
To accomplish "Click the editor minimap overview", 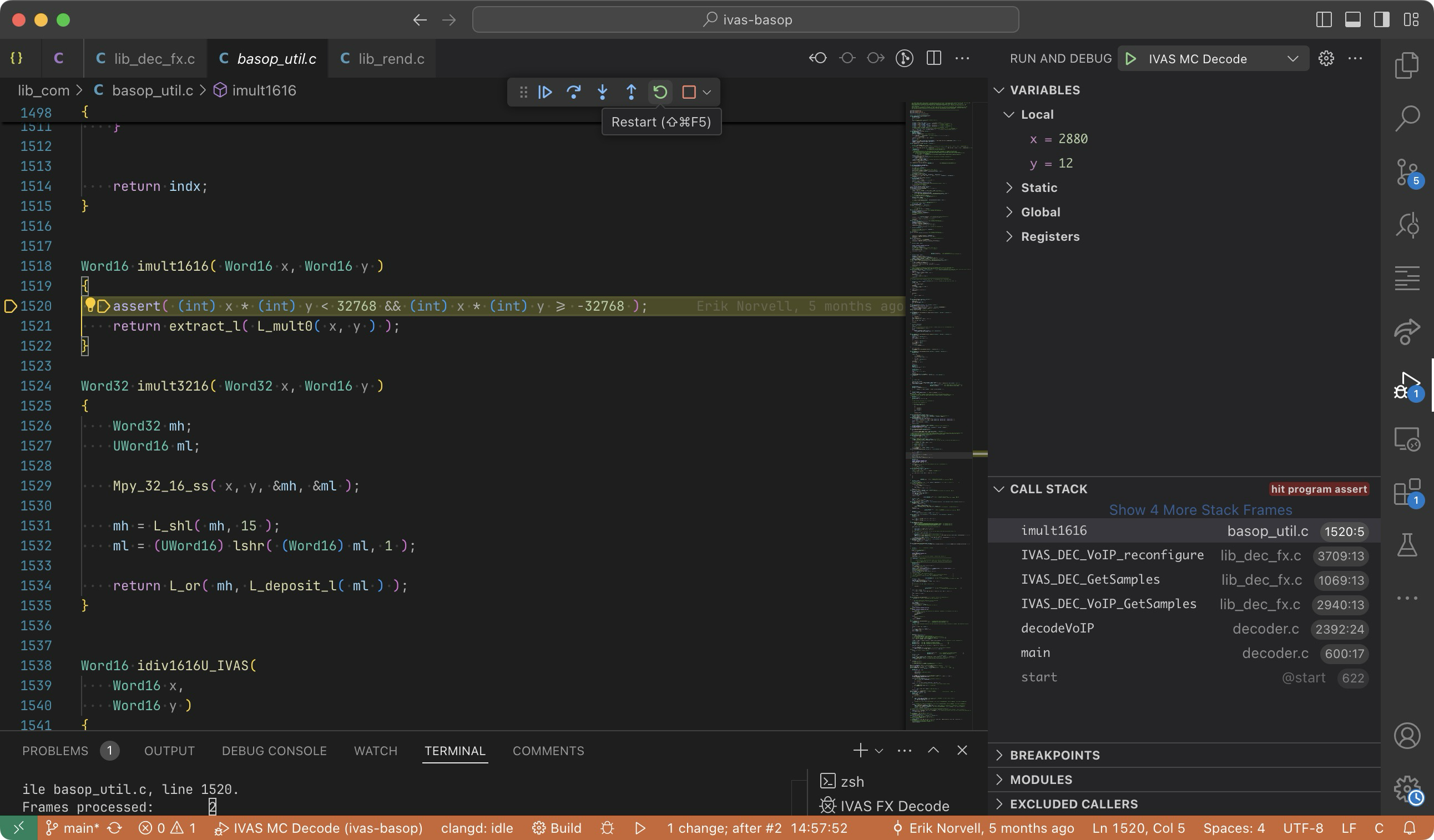I will click(x=940, y=398).
